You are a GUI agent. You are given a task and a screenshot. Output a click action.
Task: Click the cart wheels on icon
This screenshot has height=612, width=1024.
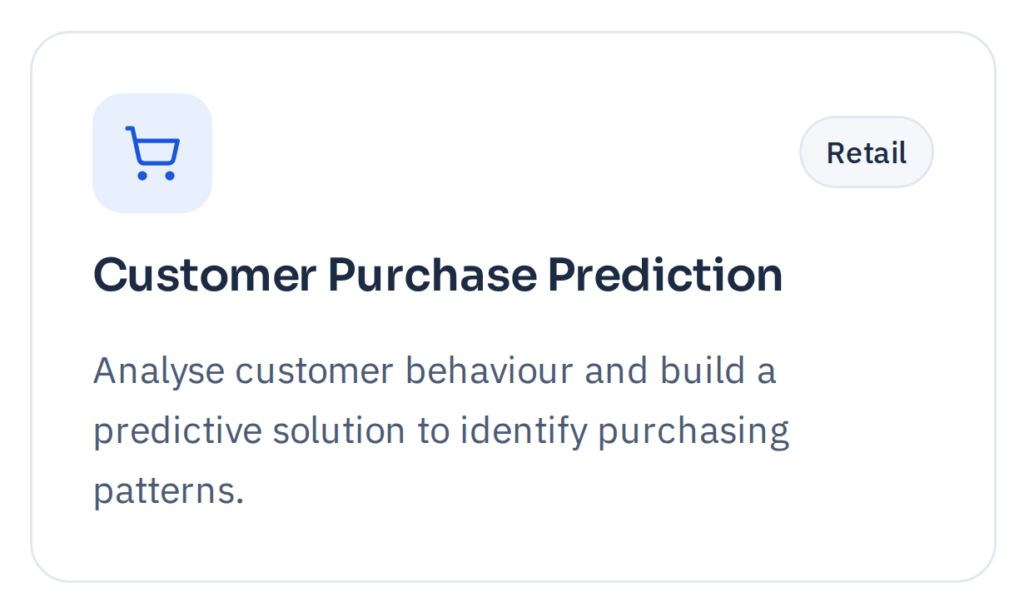point(156,175)
